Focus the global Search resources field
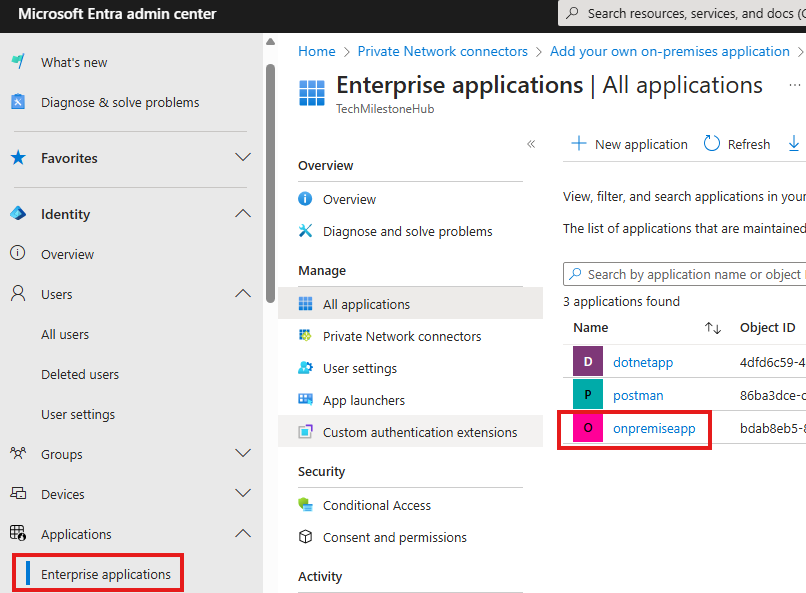806x593 pixels. coord(682,13)
